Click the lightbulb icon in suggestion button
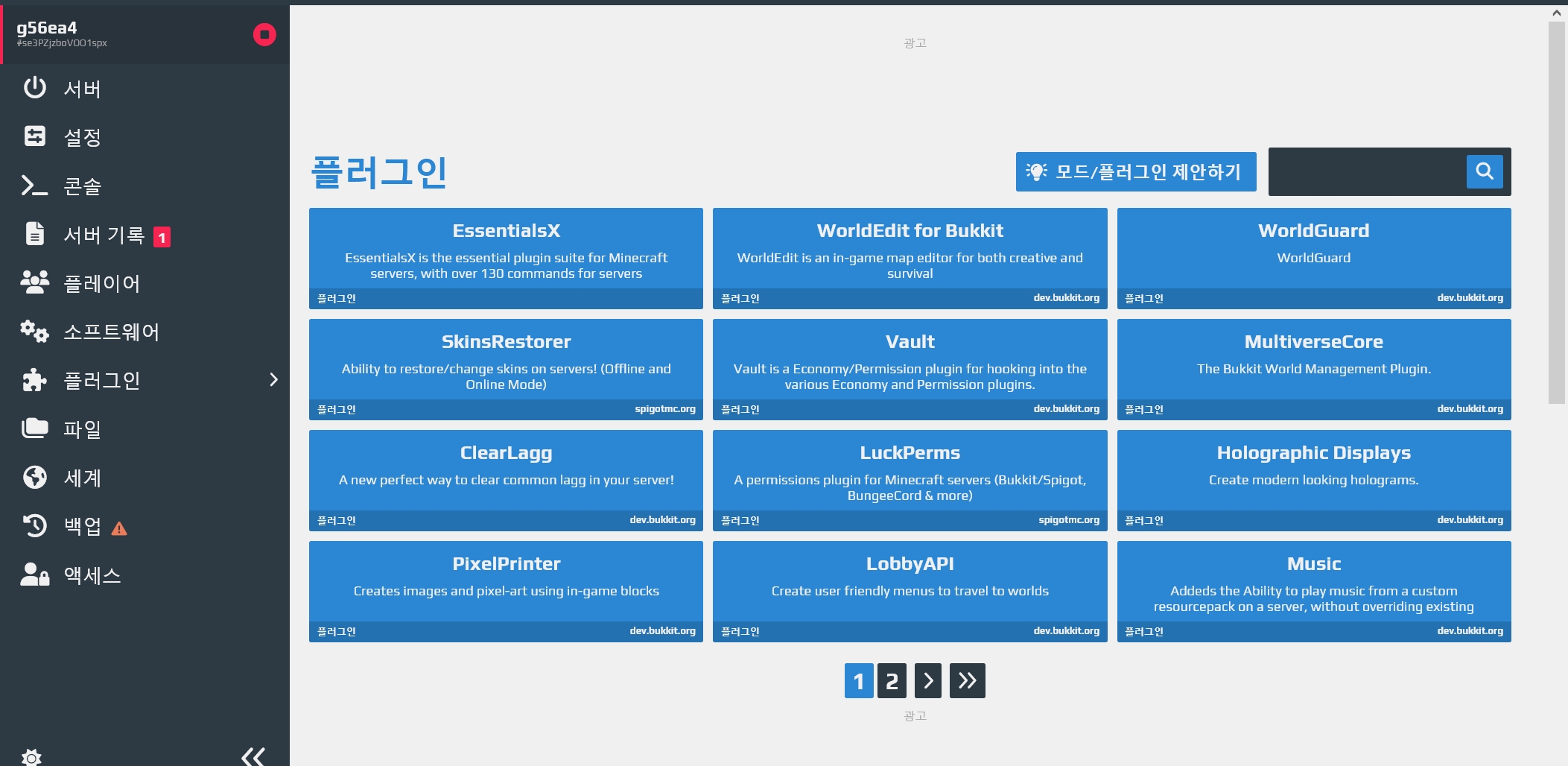Image resolution: width=1568 pixels, height=766 pixels. click(x=1036, y=171)
